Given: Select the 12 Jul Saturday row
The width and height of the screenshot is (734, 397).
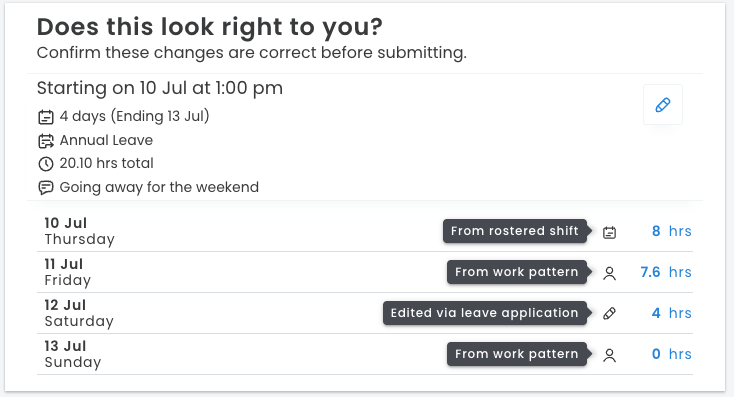Looking at the screenshot, I should coord(365,313).
